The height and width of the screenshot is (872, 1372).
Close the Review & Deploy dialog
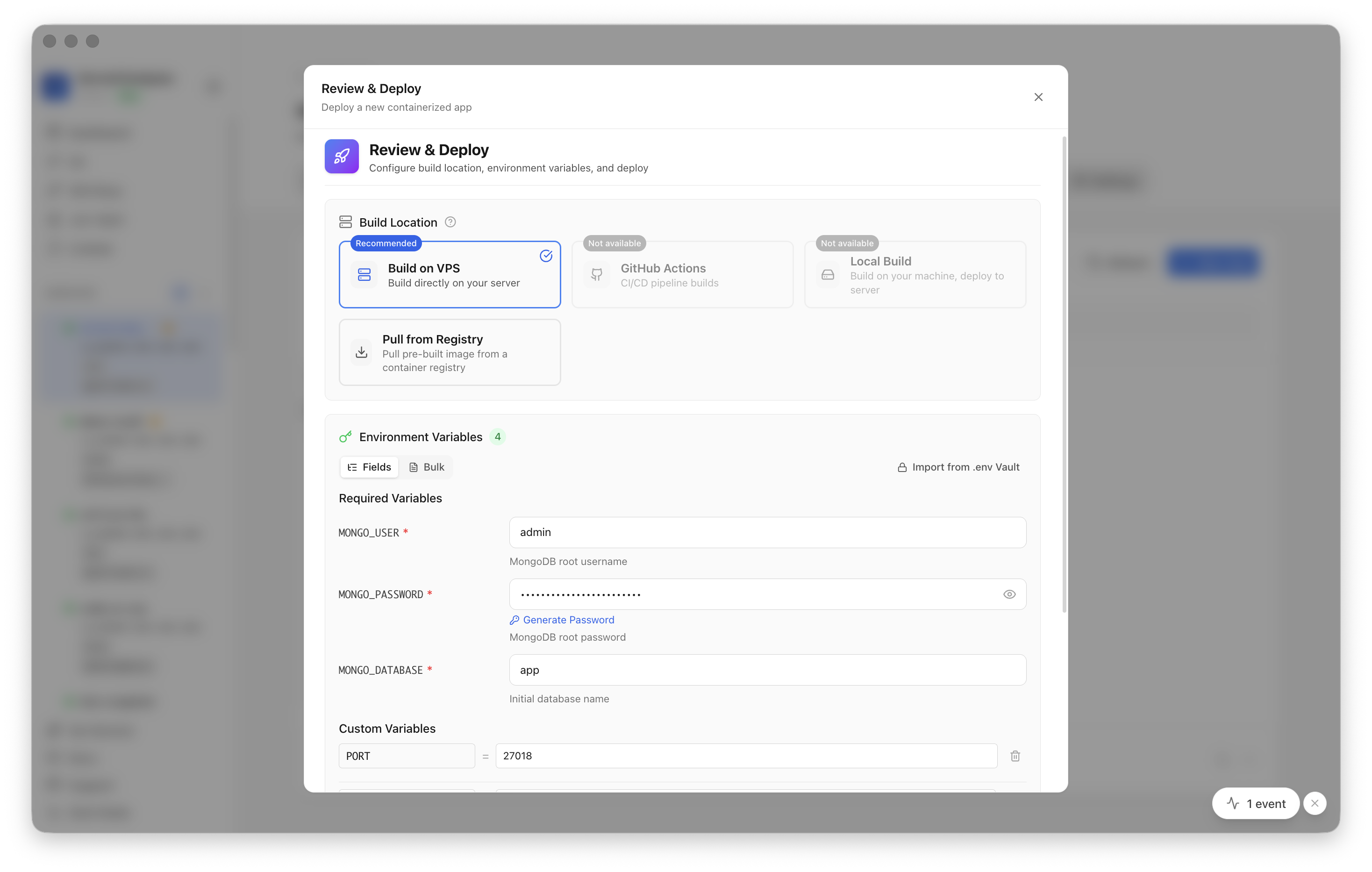[1038, 98]
